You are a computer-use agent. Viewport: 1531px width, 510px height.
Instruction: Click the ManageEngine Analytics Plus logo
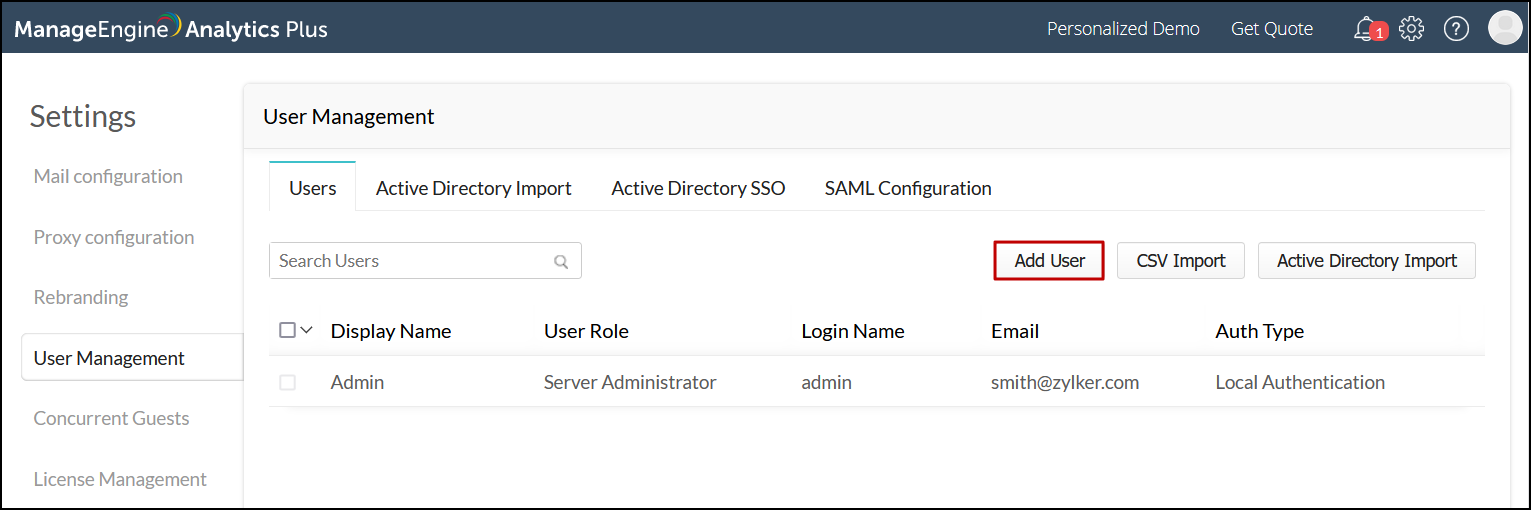tap(171, 29)
